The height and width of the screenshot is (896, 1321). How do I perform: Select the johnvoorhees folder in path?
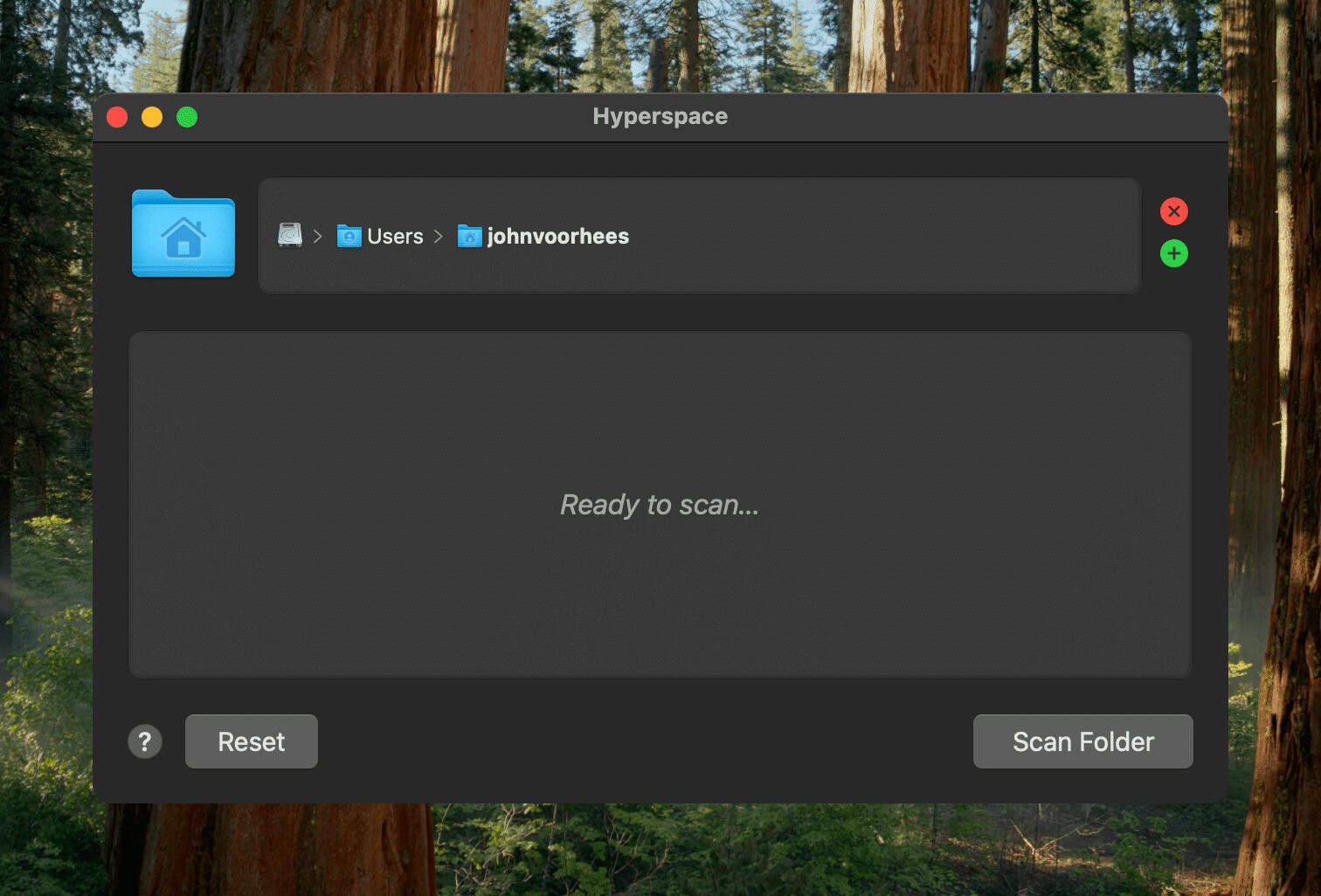point(543,236)
